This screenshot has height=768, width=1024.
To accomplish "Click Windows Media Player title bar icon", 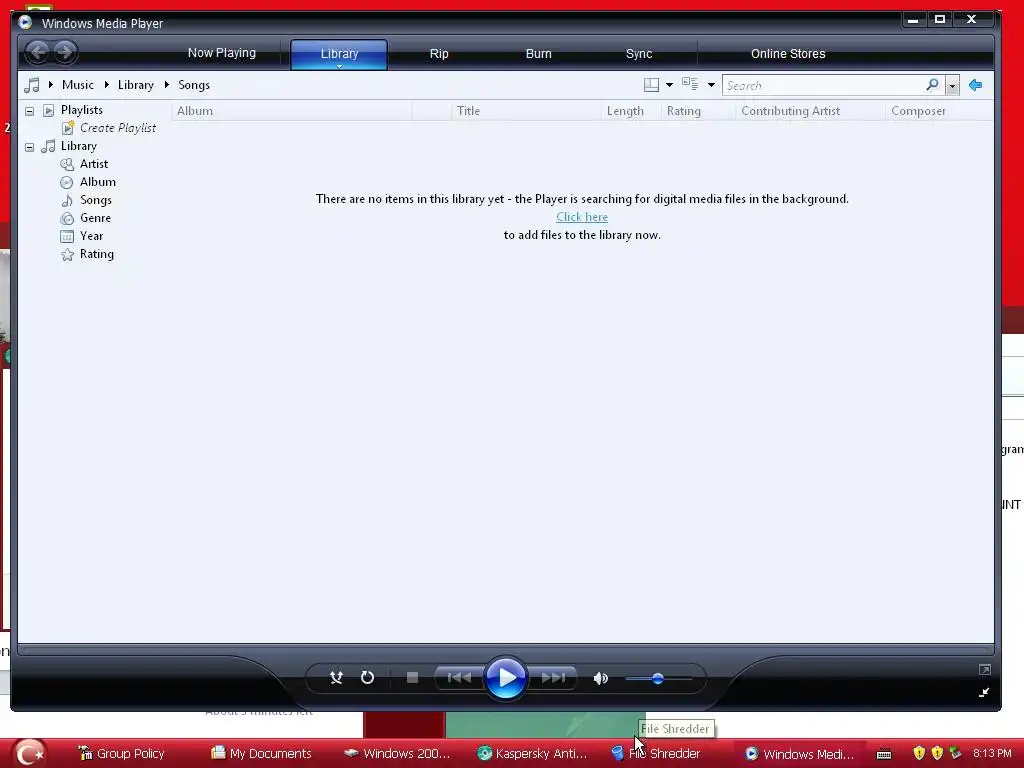I will tap(25, 22).
